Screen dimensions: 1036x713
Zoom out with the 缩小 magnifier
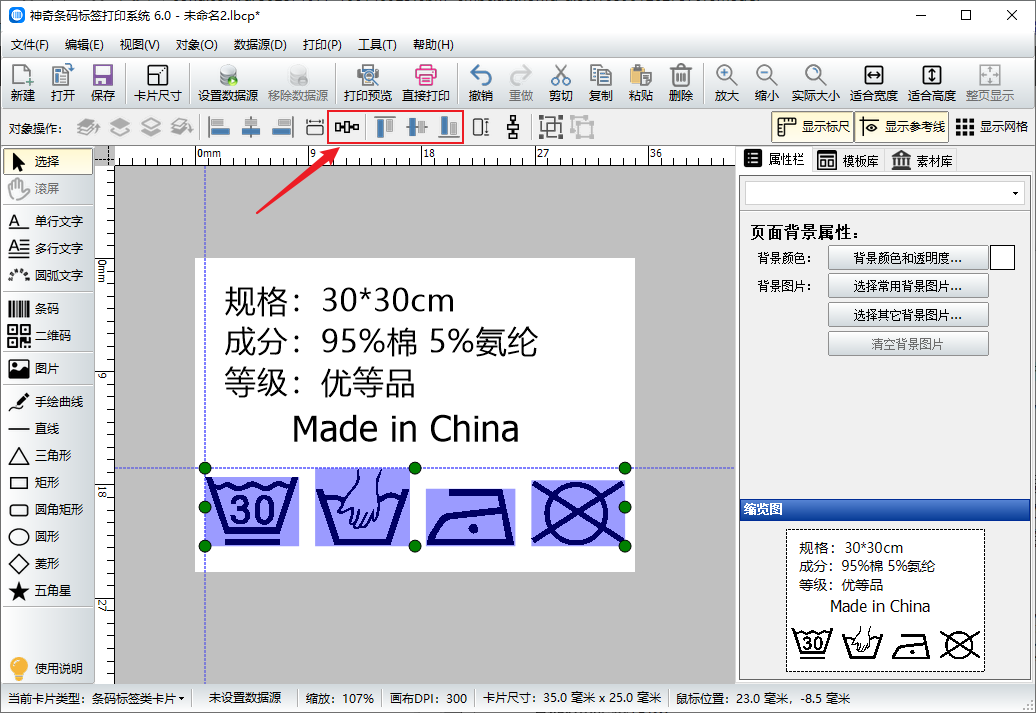[x=766, y=83]
